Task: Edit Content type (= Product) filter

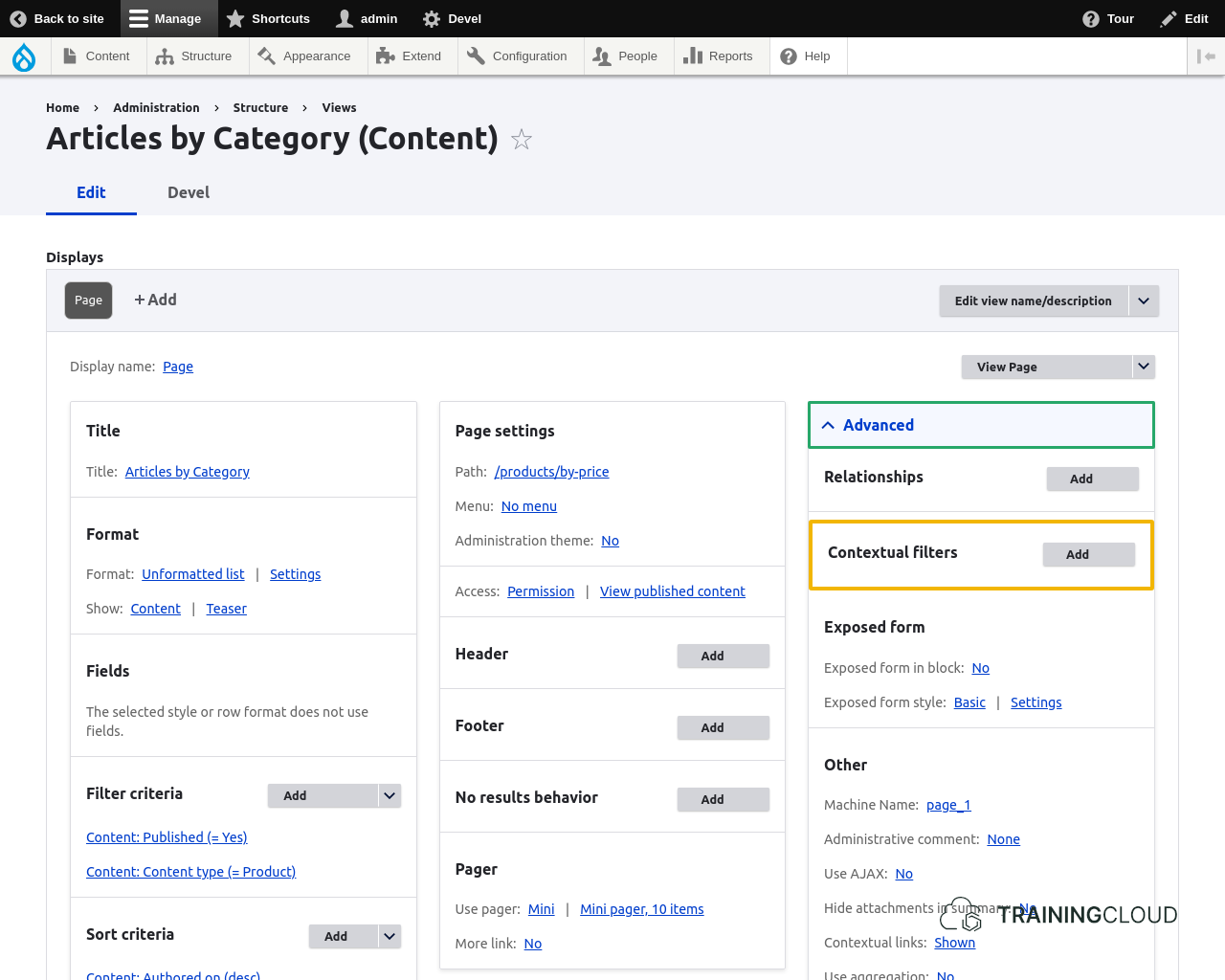Action: [191, 872]
